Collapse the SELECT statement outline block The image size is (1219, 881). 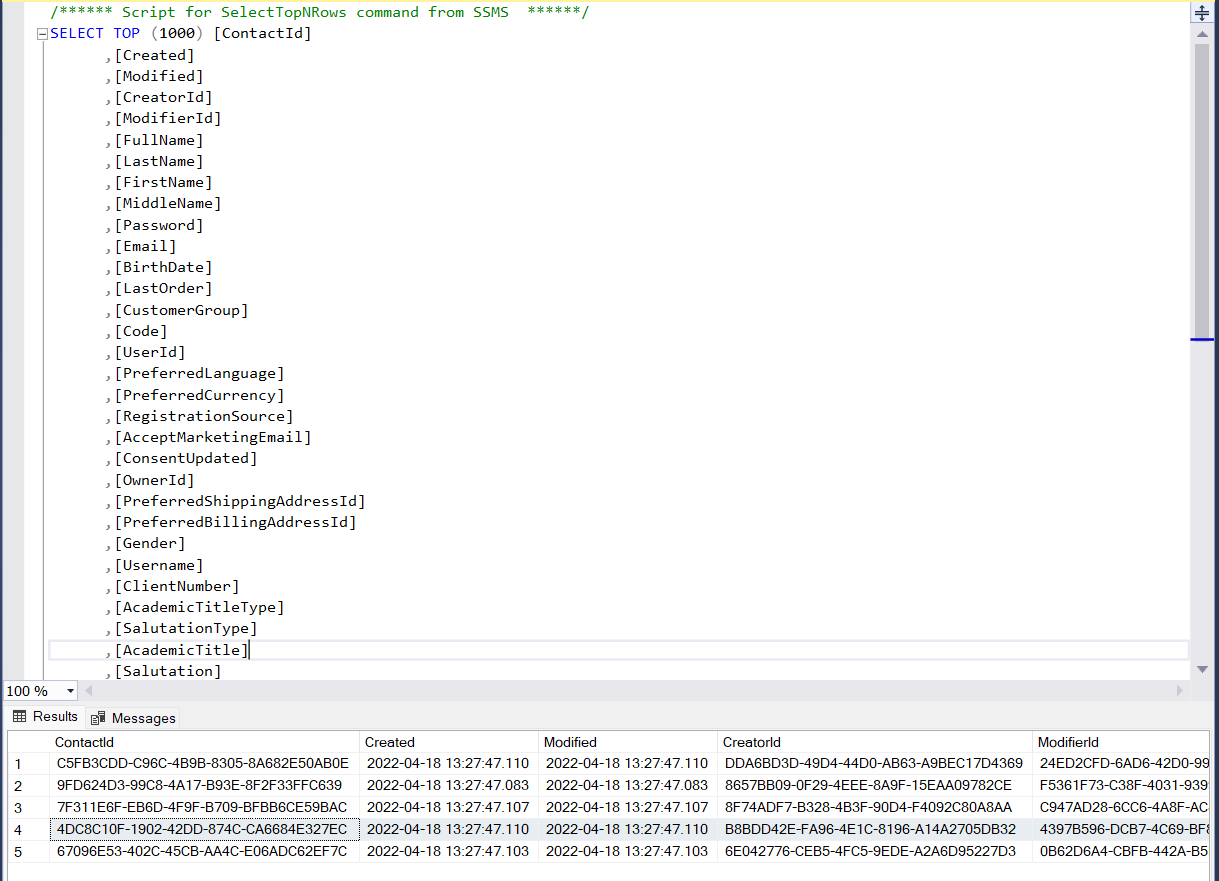[x=42, y=34]
